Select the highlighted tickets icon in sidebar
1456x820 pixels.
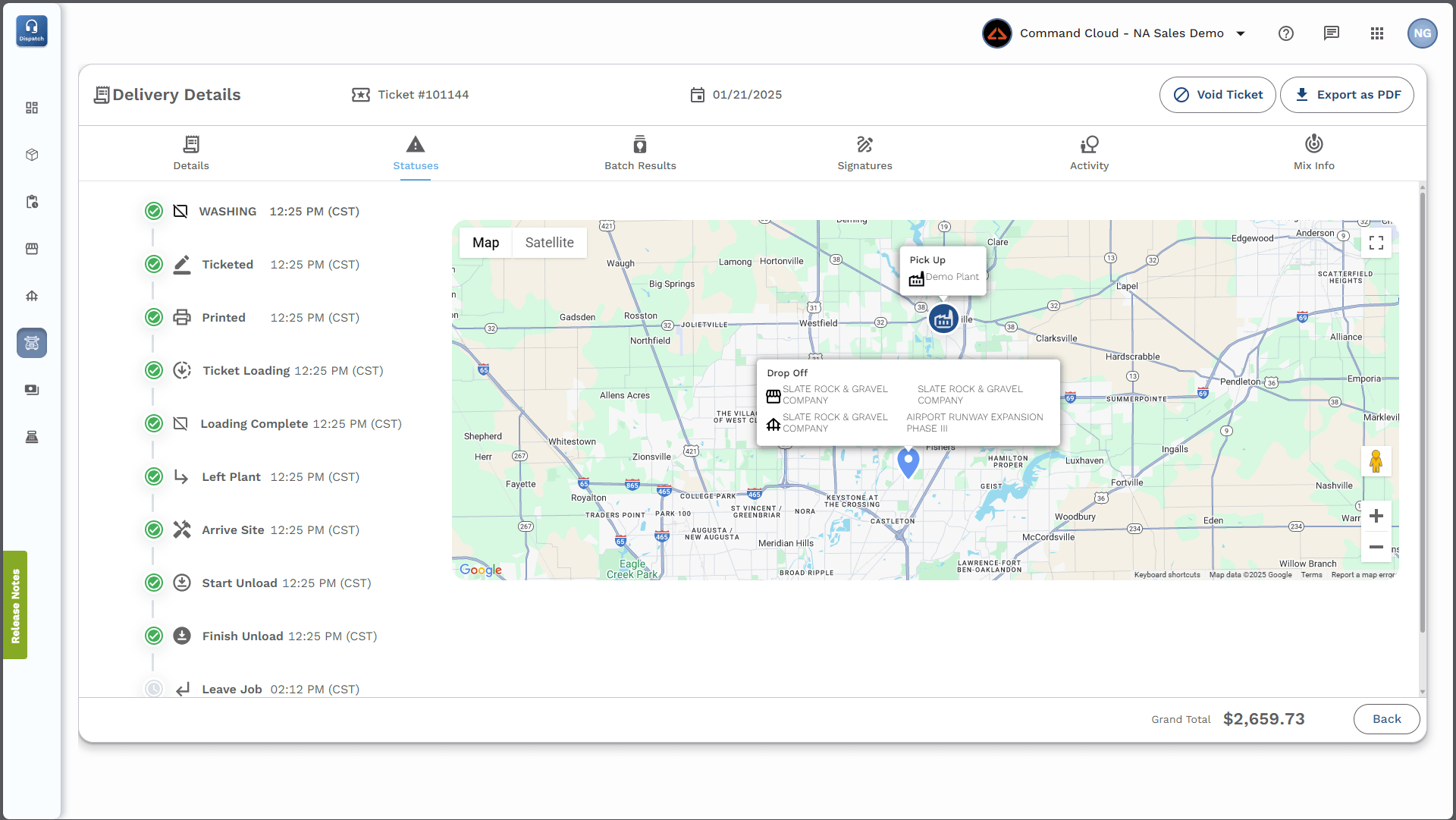[x=32, y=343]
